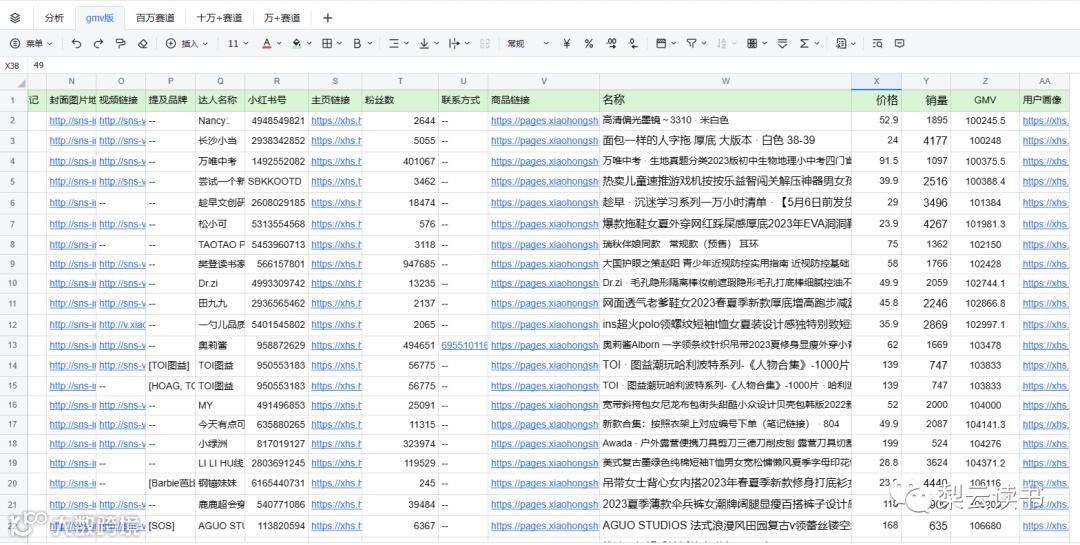Screen dimensions: 1080x545
Task: Click the greyed-out merge cells icon
Action: tap(485, 43)
